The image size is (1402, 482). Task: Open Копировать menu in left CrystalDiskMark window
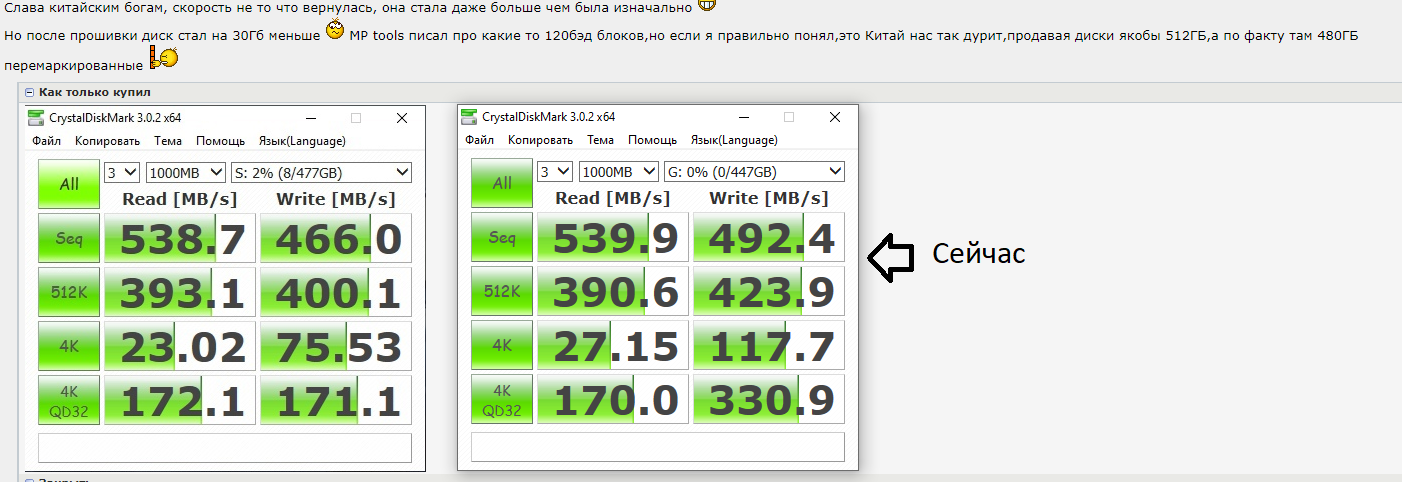click(107, 141)
